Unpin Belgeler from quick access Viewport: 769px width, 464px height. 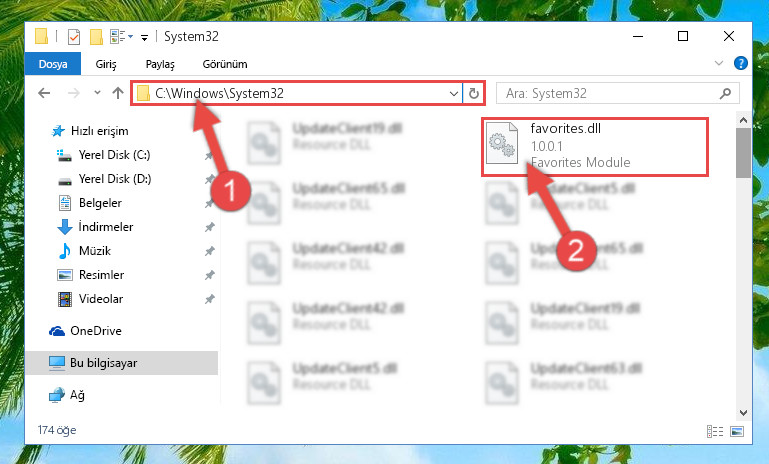[209, 203]
